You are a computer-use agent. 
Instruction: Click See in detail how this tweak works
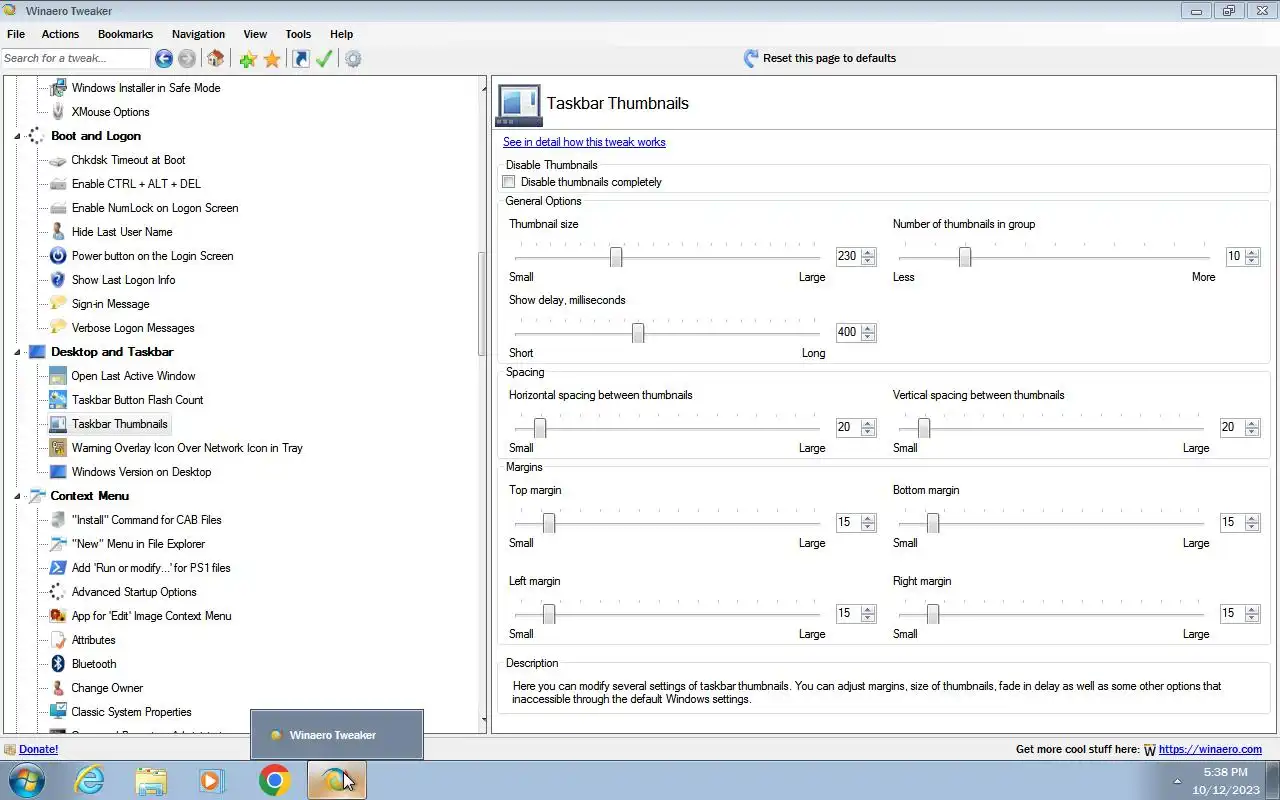pyautogui.click(x=584, y=142)
